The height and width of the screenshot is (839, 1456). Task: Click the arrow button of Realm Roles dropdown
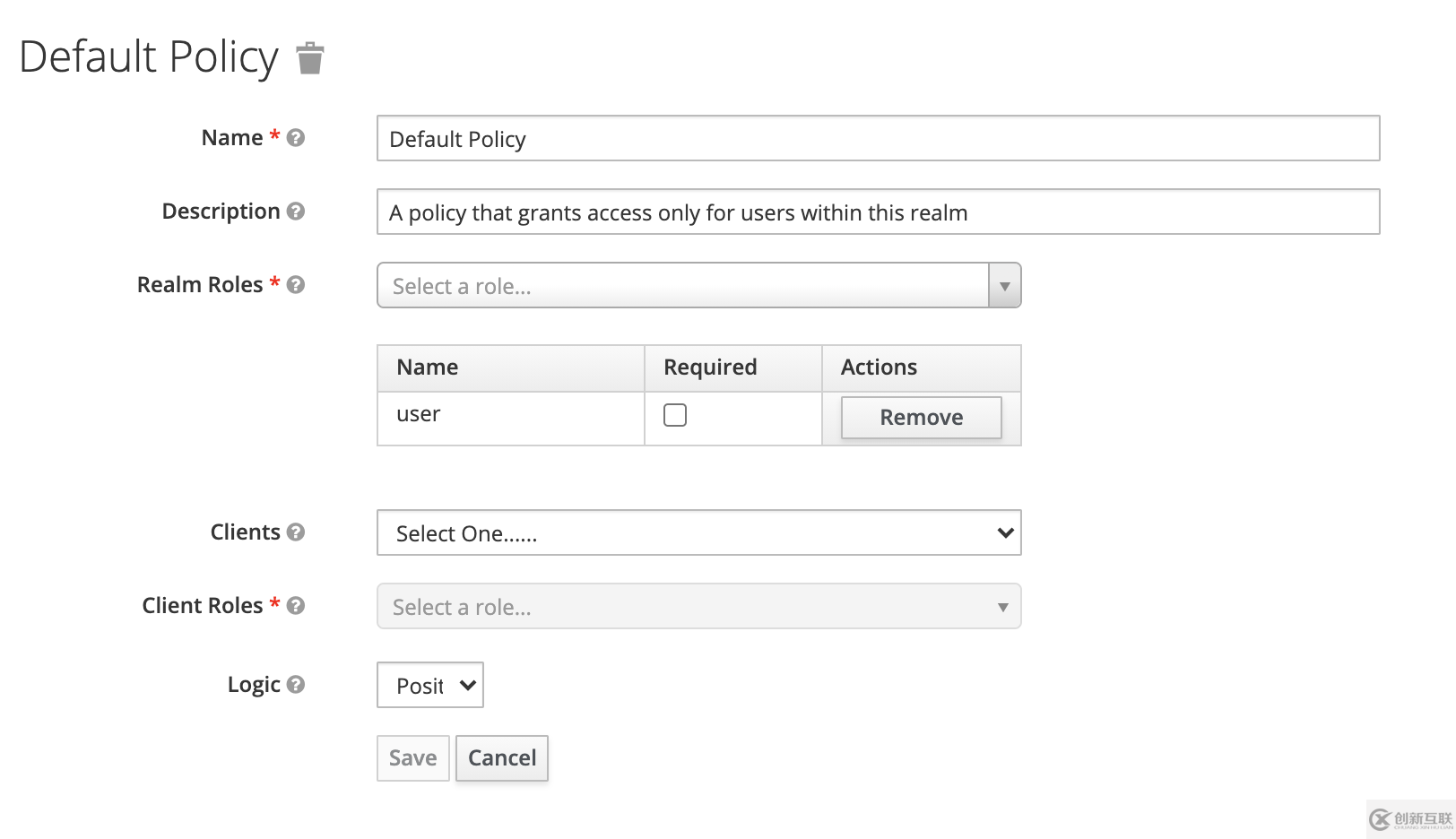pos(1005,286)
